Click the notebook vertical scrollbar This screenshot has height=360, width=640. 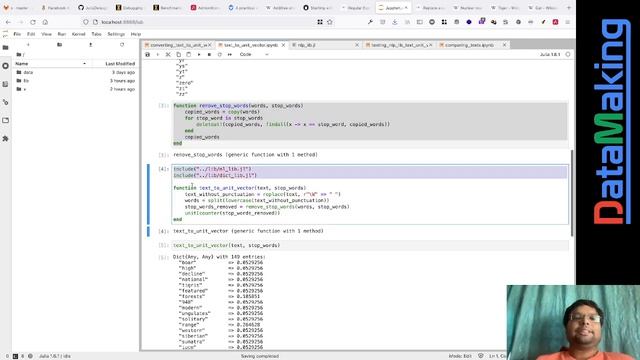click(x=572, y=193)
